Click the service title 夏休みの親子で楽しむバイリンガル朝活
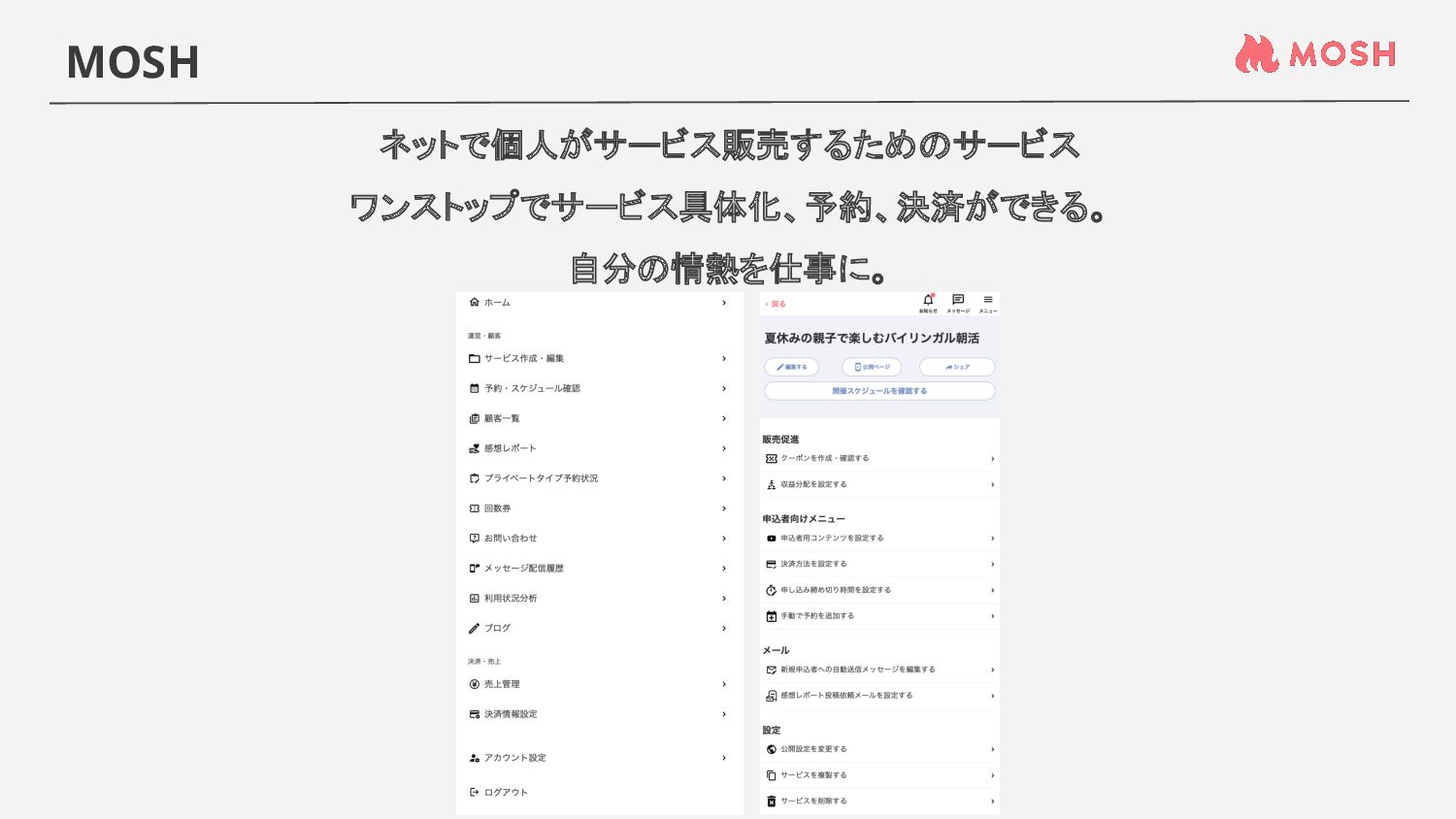The width and height of the screenshot is (1456, 819). click(x=872, y=339)
